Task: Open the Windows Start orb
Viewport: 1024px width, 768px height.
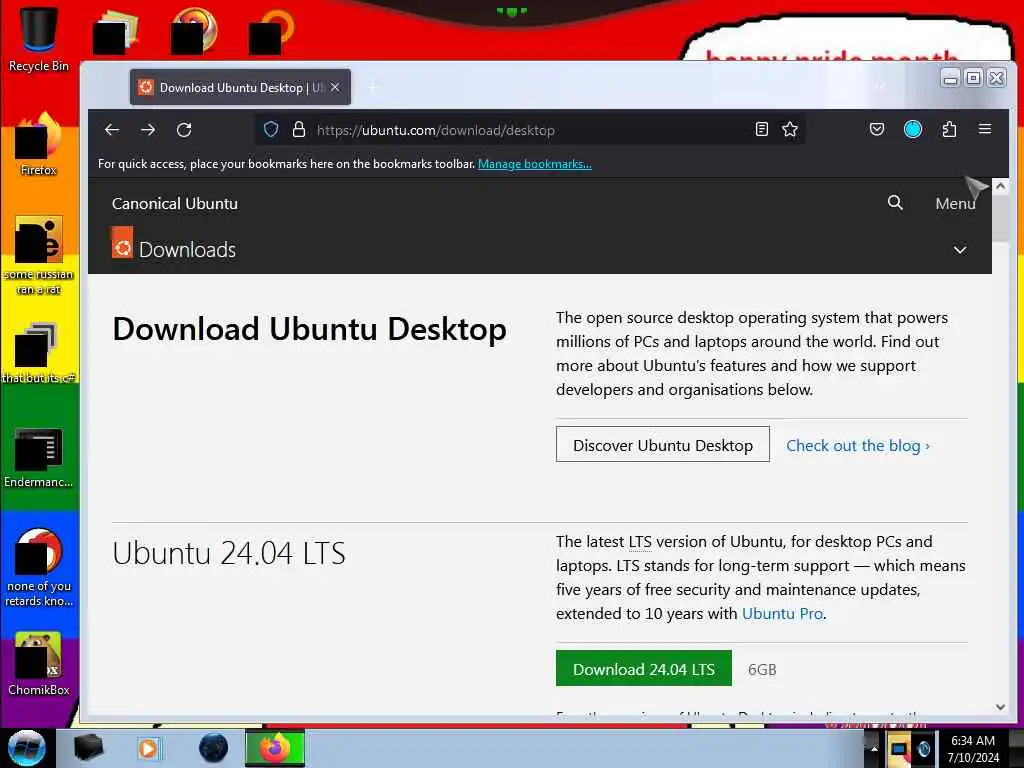Action: point(27,748)
